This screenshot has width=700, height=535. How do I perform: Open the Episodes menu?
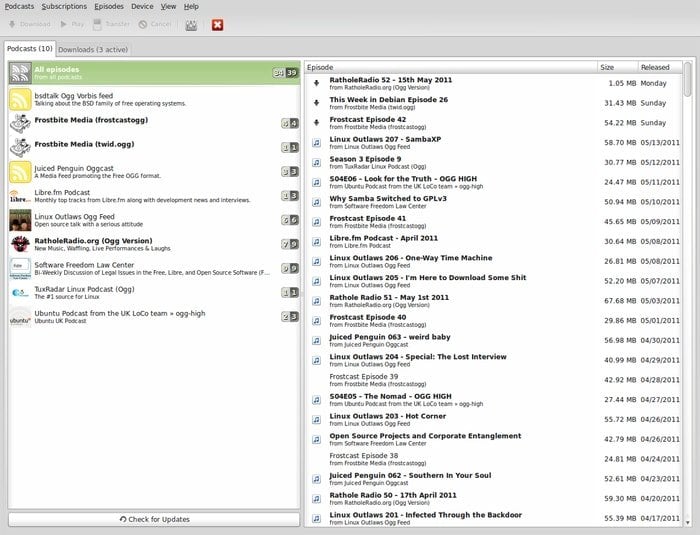click(109, 6)
